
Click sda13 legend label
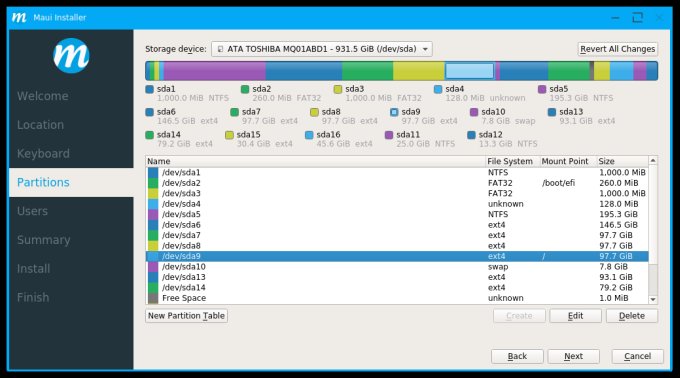tap(571, 112)
